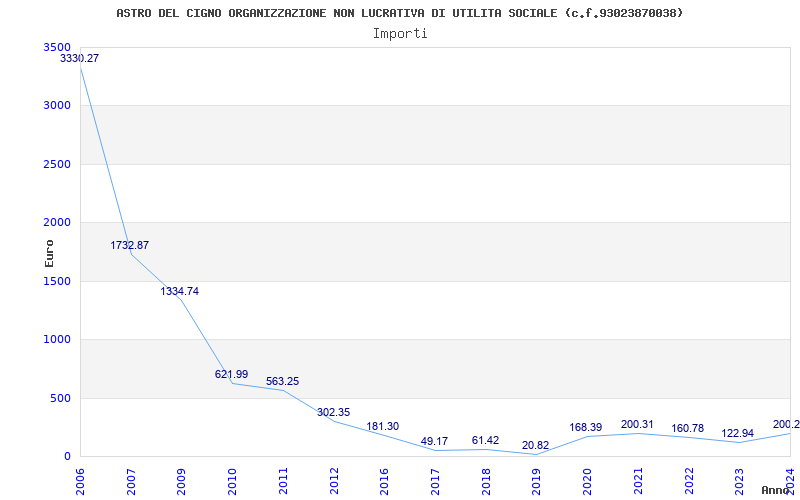Click x-axis year 2022
The height and width of the screenshot is (500, 800).
coord(689,482)
